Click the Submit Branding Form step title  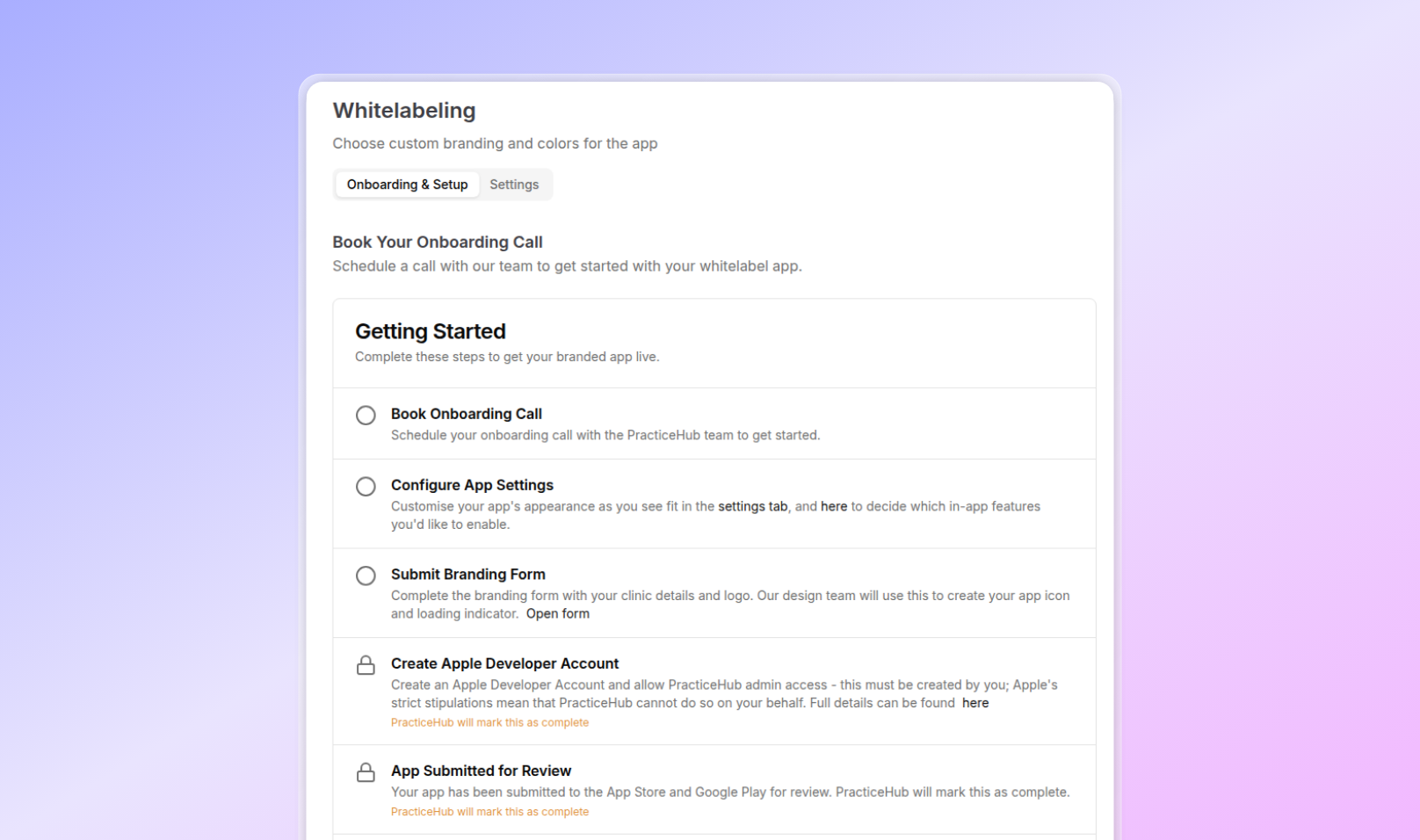pyautogui.click(x=467, y=574)
